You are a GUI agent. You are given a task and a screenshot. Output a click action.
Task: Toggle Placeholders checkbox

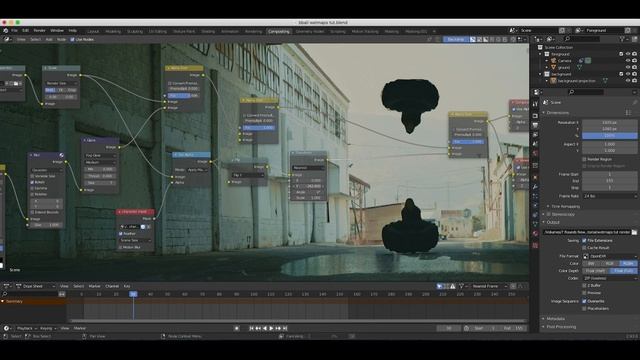click(x=584, y=309)
